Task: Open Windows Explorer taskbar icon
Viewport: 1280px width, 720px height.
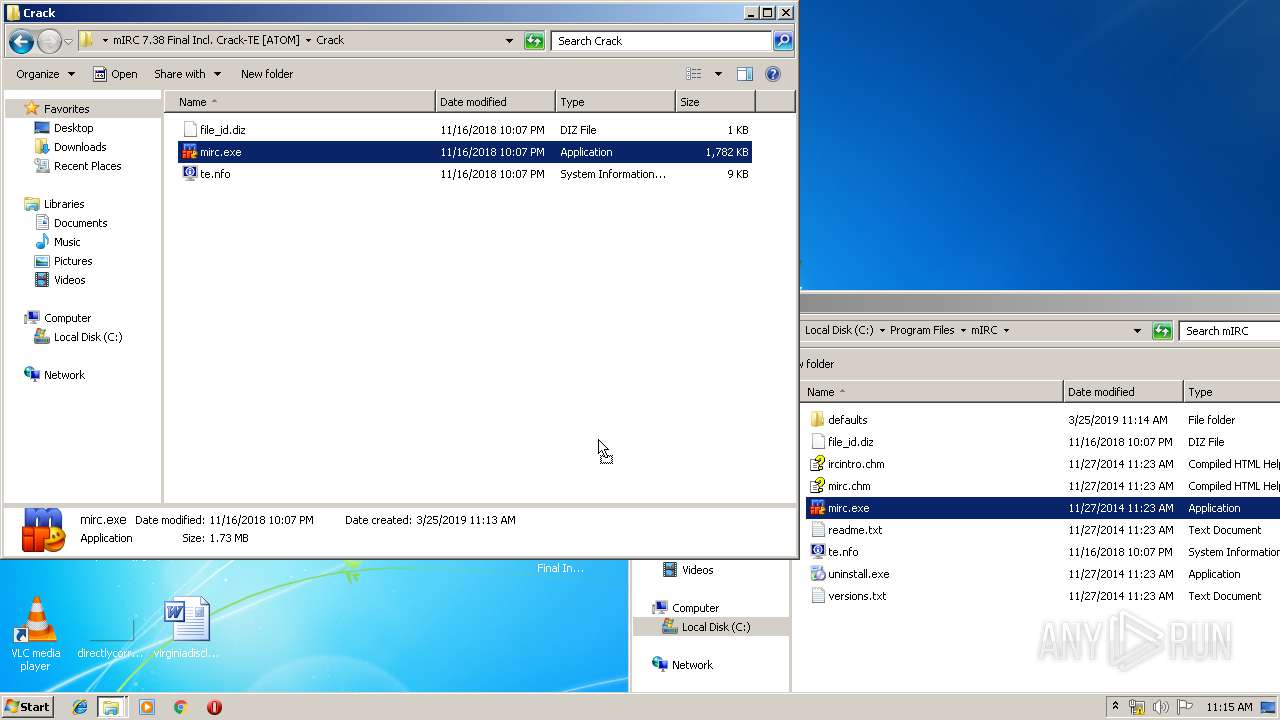Action: coord(111,707)
